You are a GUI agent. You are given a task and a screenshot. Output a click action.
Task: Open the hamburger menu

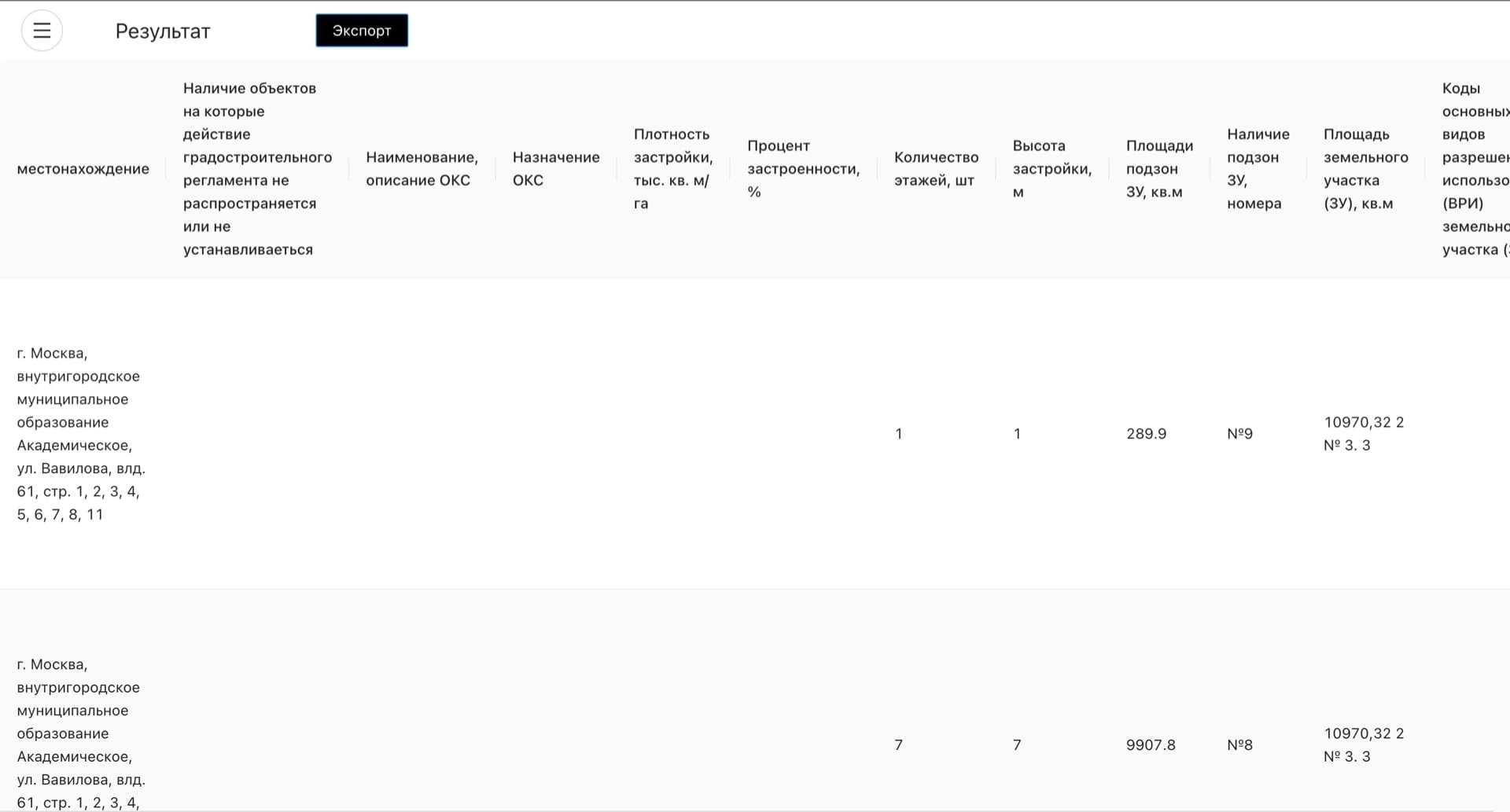(x=42, y=31)
